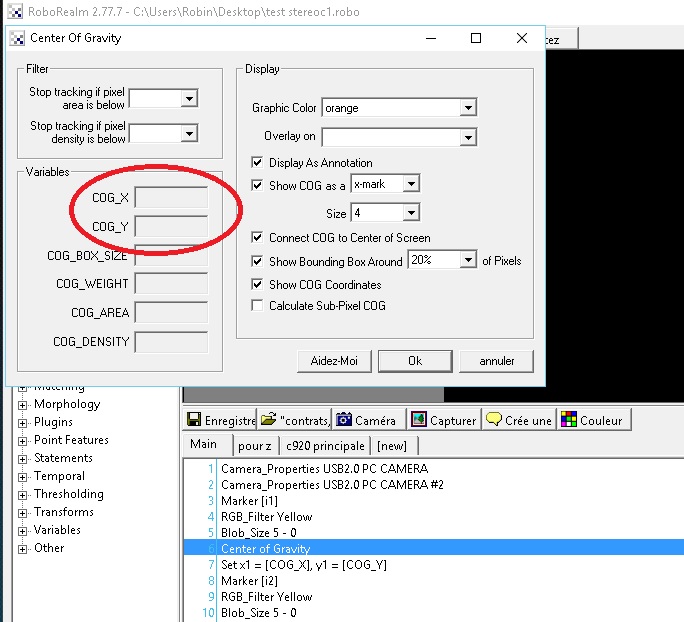
Task: Maximize the Center Of Gravity dialog
Action: tap(476, 38)
